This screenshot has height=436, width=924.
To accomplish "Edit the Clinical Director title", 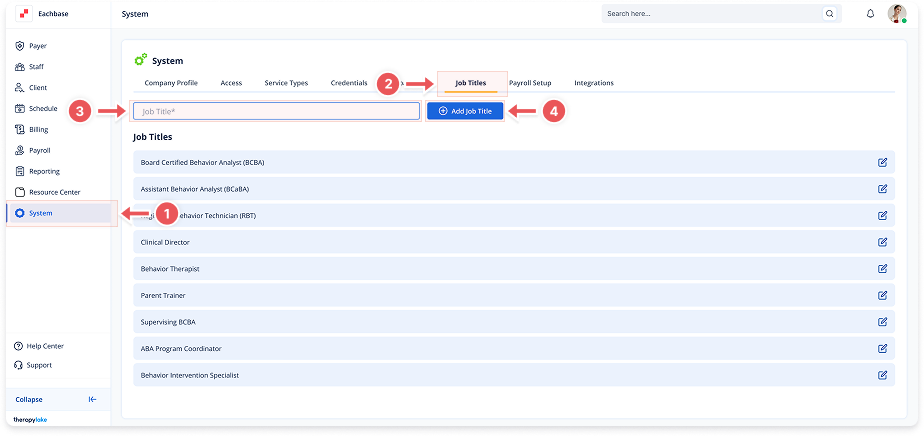I will (x=882, y=242).
